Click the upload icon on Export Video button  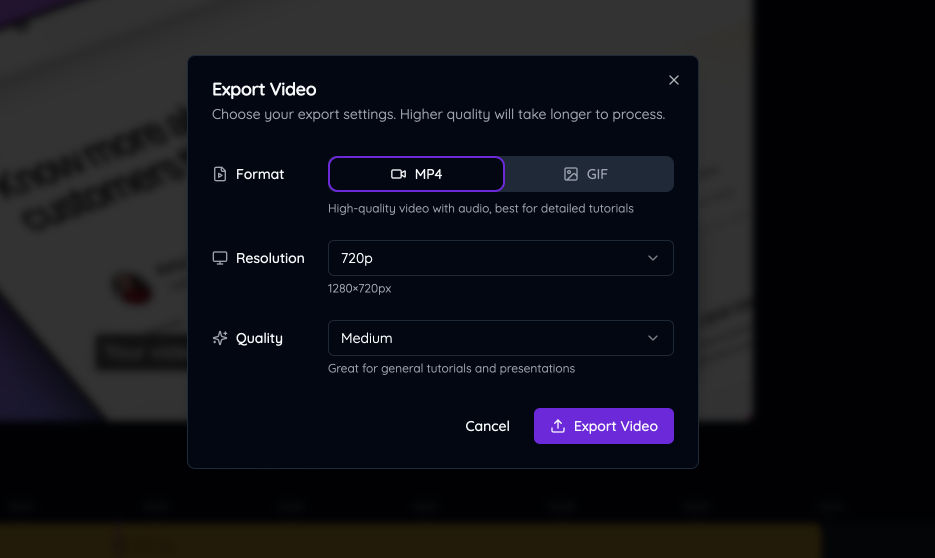pos(558,426)
